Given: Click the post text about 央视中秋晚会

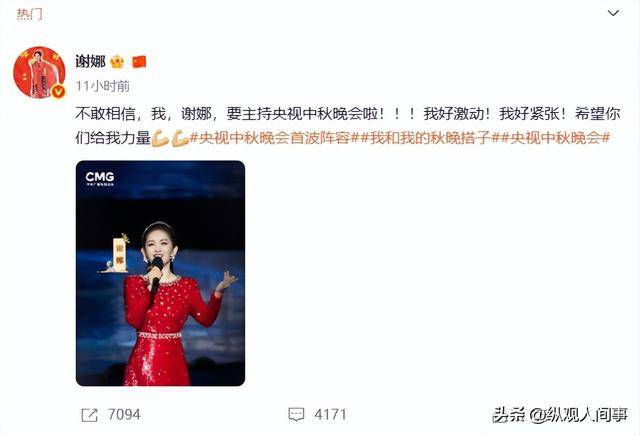Looking at the screenshot, I should 348,126.
